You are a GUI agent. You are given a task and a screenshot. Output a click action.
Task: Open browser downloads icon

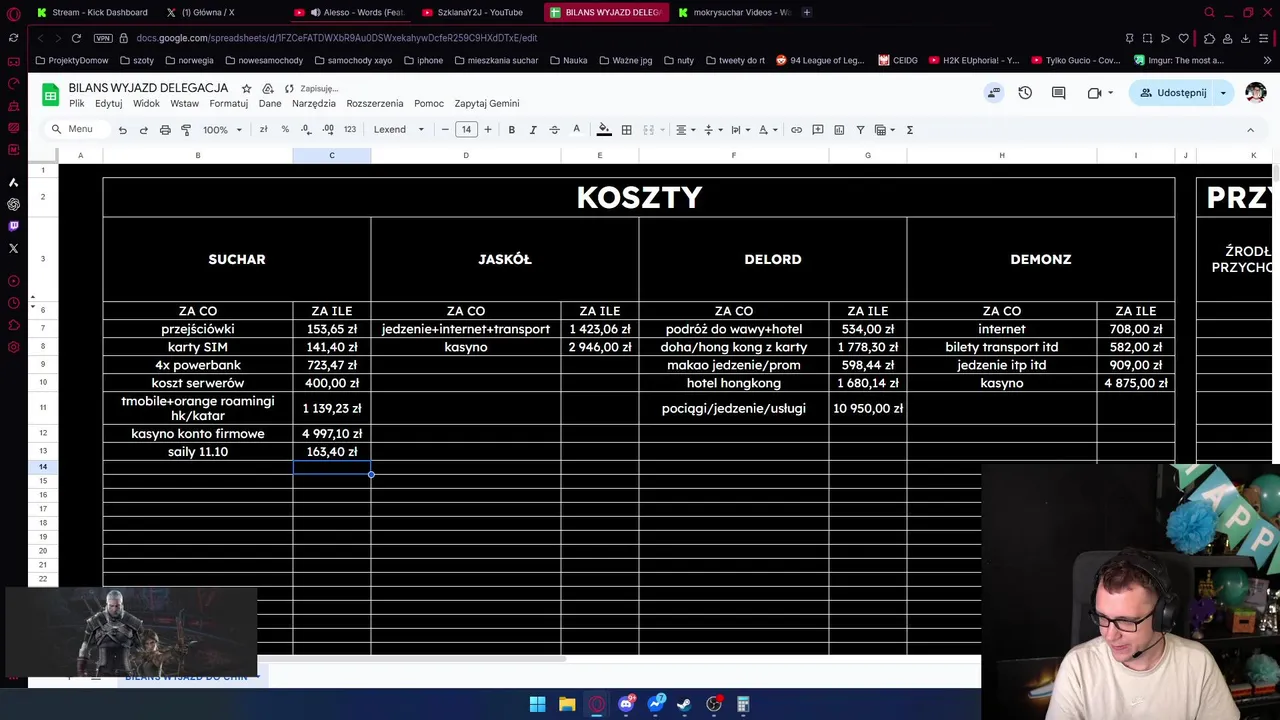(1245, 38)
